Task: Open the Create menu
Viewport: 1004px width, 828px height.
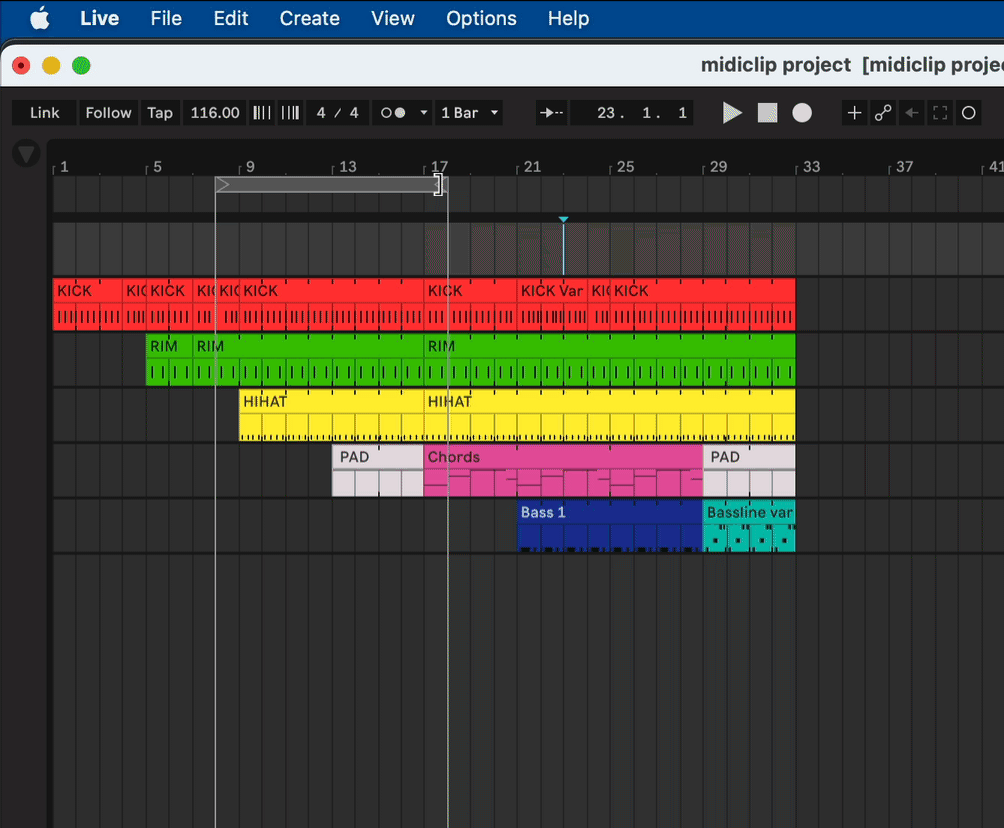Action: (309, 18)
